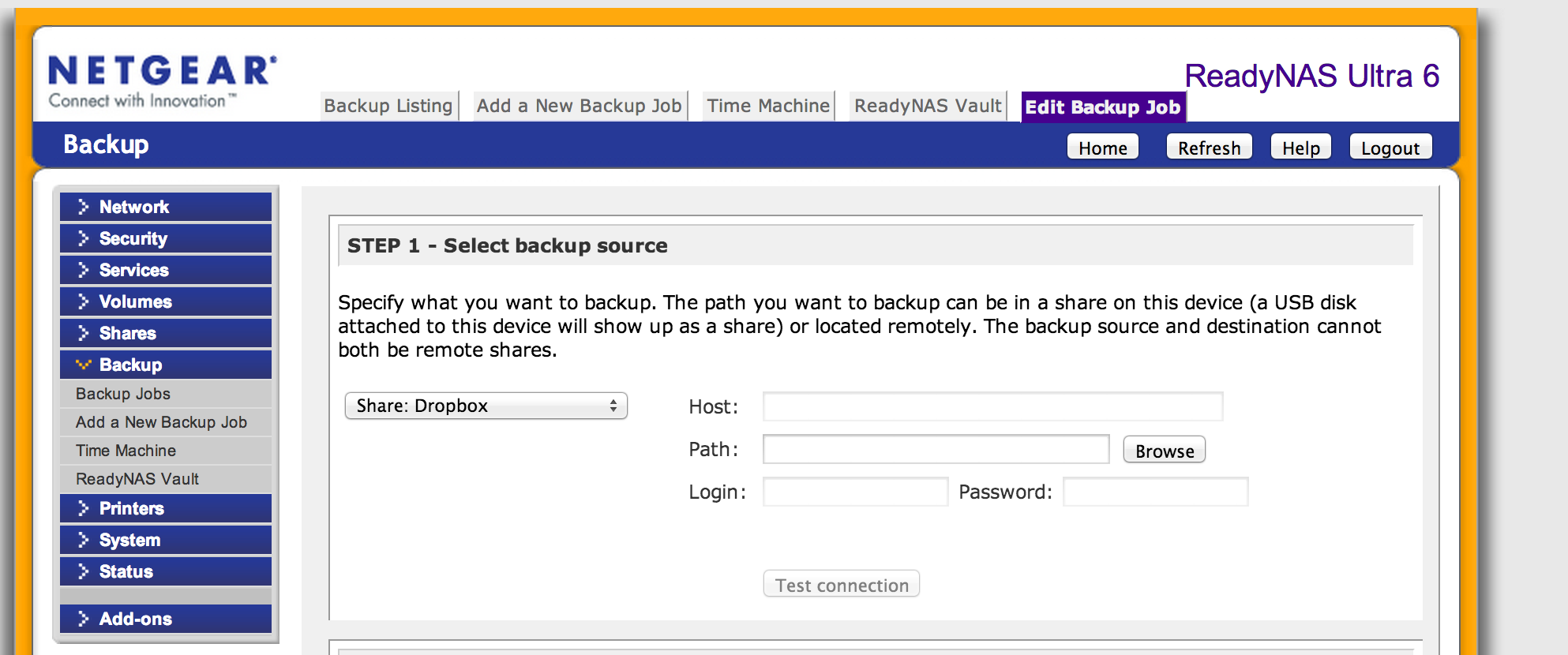Focus the Host input field

tap(992, 406)
